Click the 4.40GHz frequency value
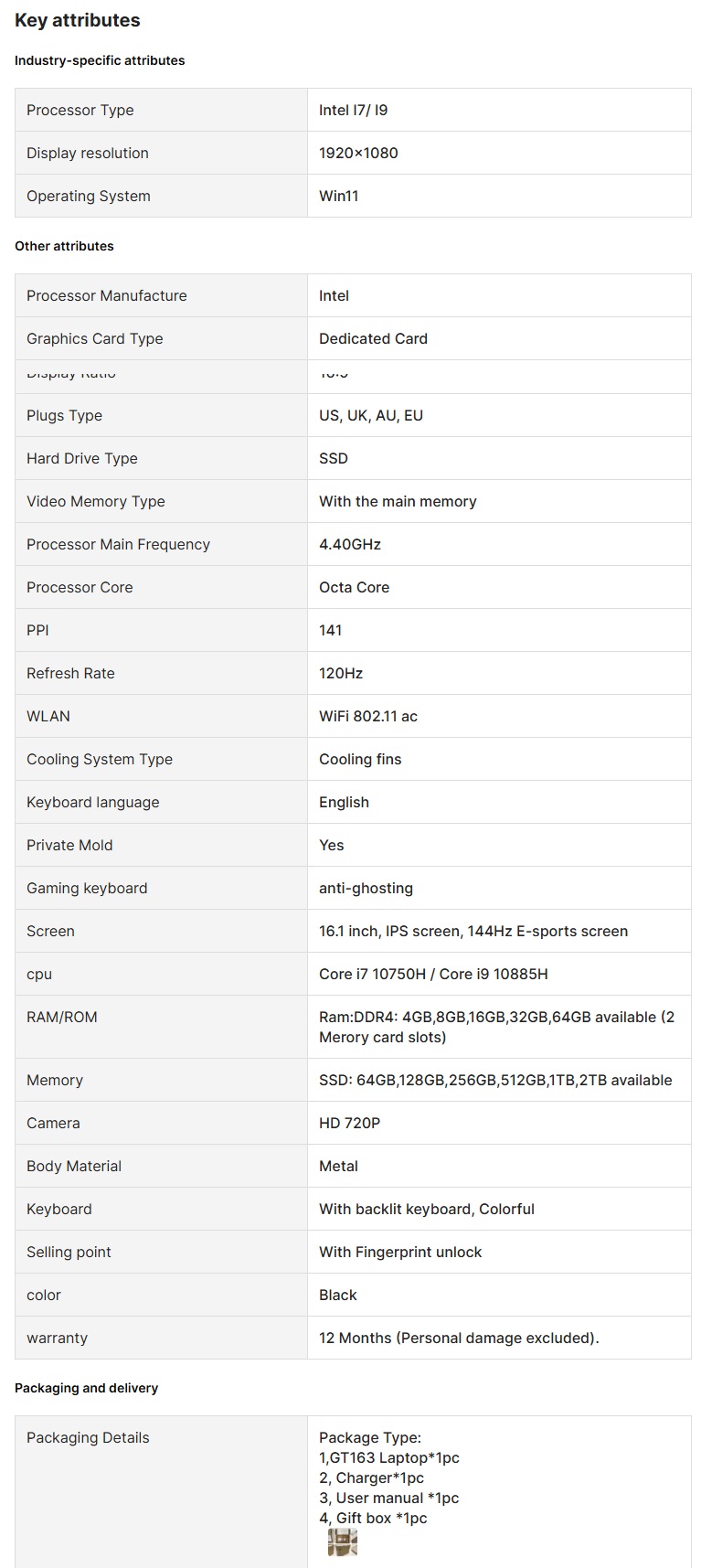 [350, 544]
